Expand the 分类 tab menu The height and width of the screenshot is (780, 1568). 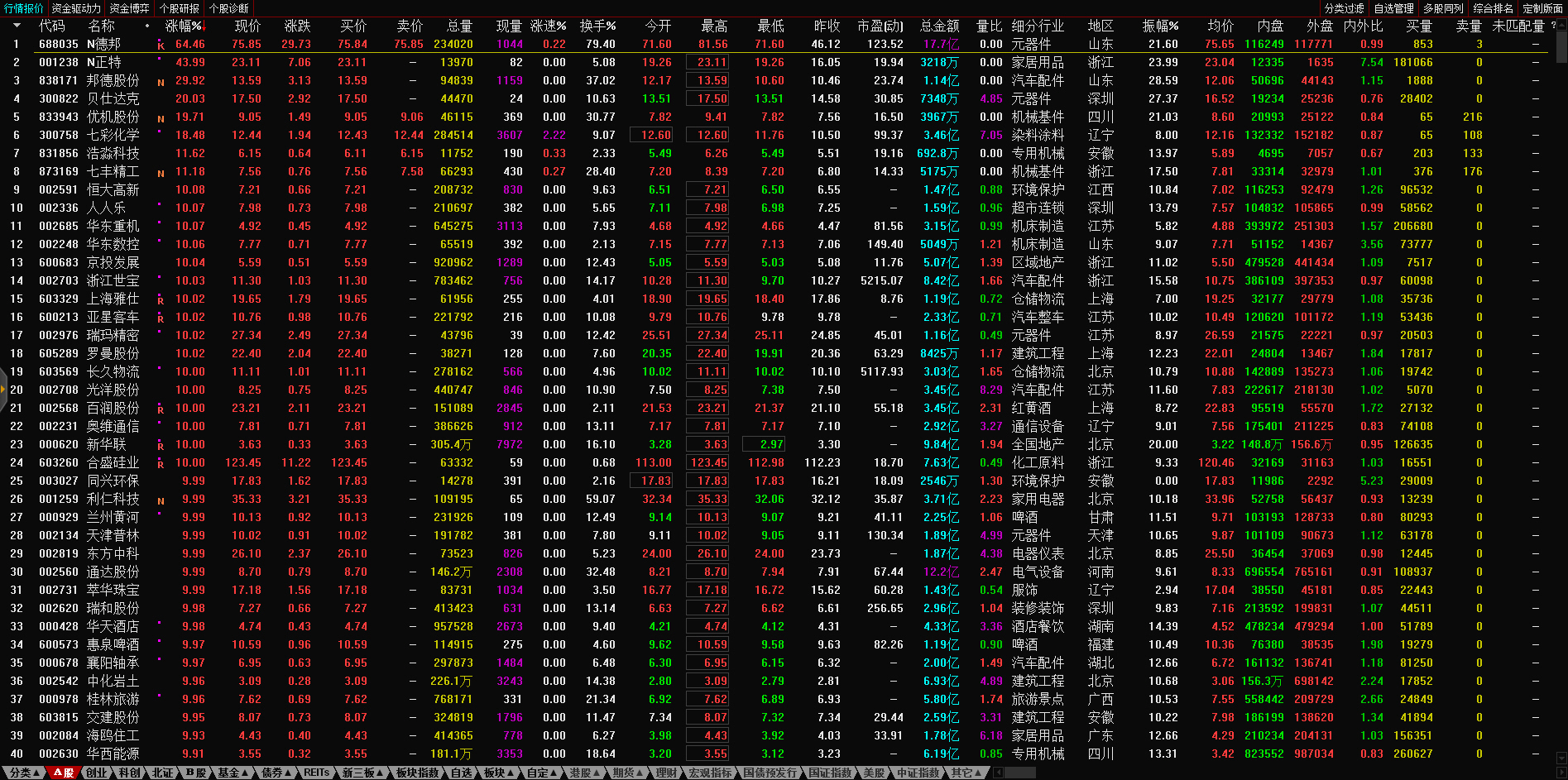pyautogui.click(x=25, y=773)
